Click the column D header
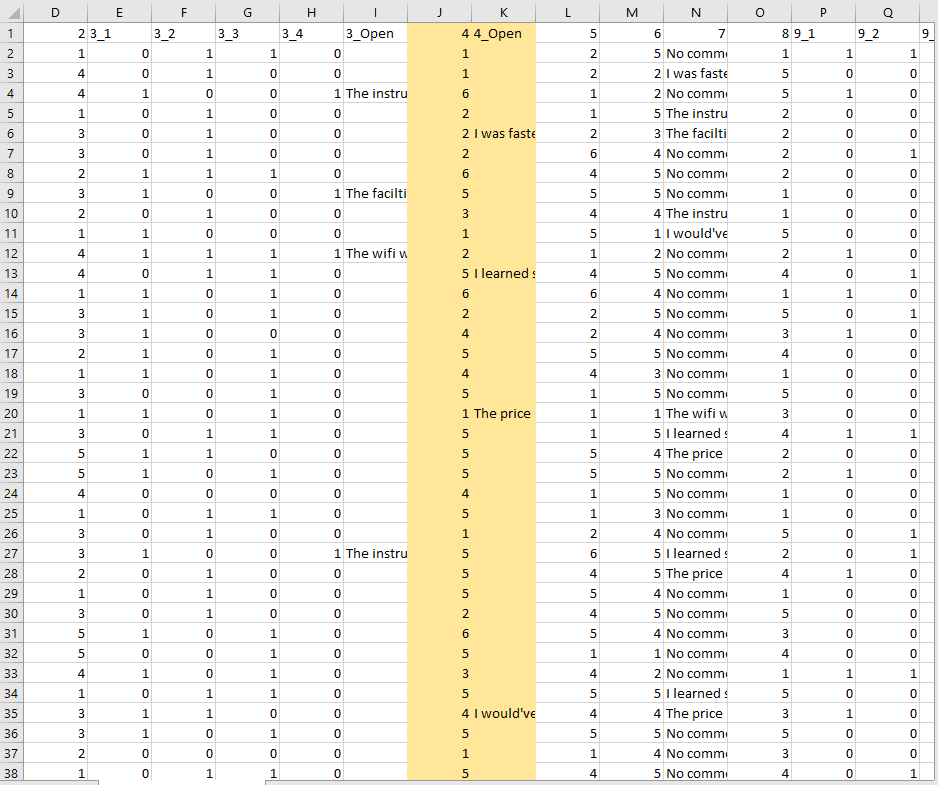The image size is (938, 785). (55, 12)
